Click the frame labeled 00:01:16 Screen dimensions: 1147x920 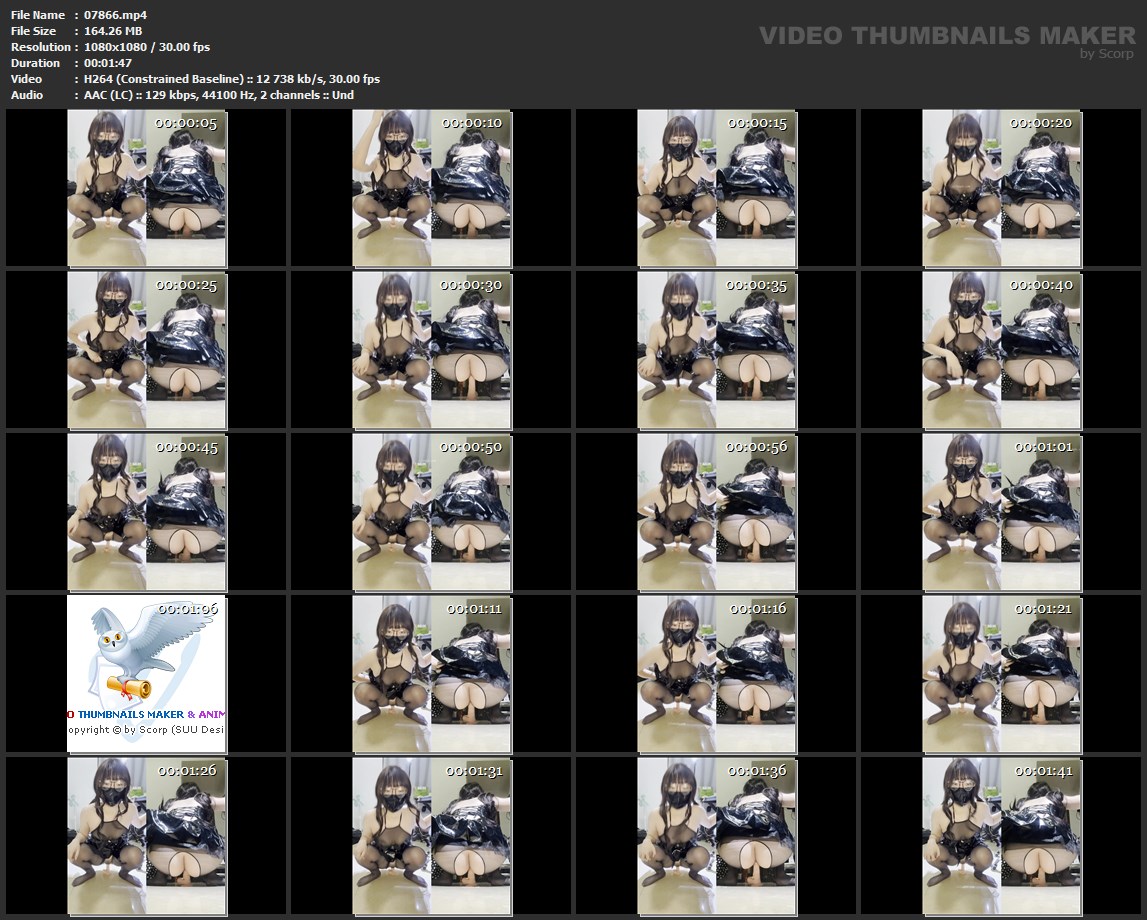click(717, 674)
